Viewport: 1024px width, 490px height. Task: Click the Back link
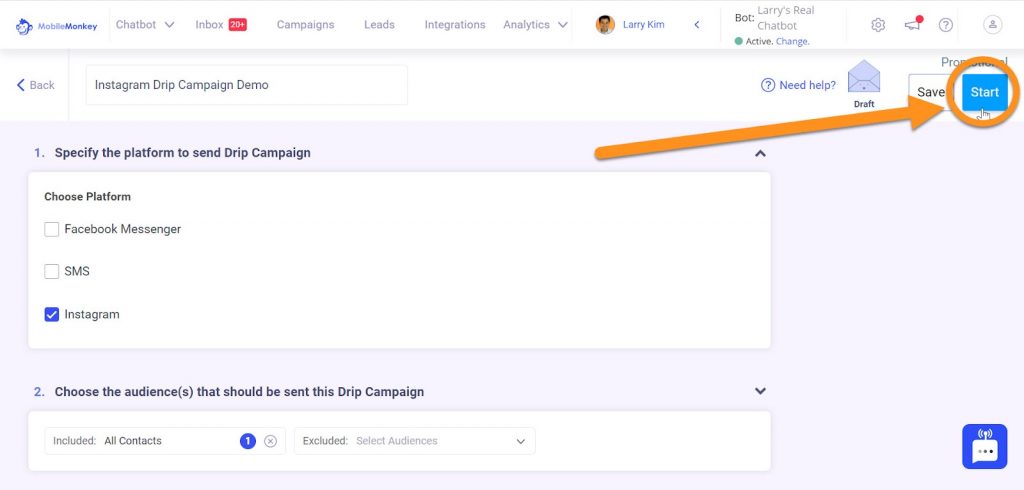35,85
